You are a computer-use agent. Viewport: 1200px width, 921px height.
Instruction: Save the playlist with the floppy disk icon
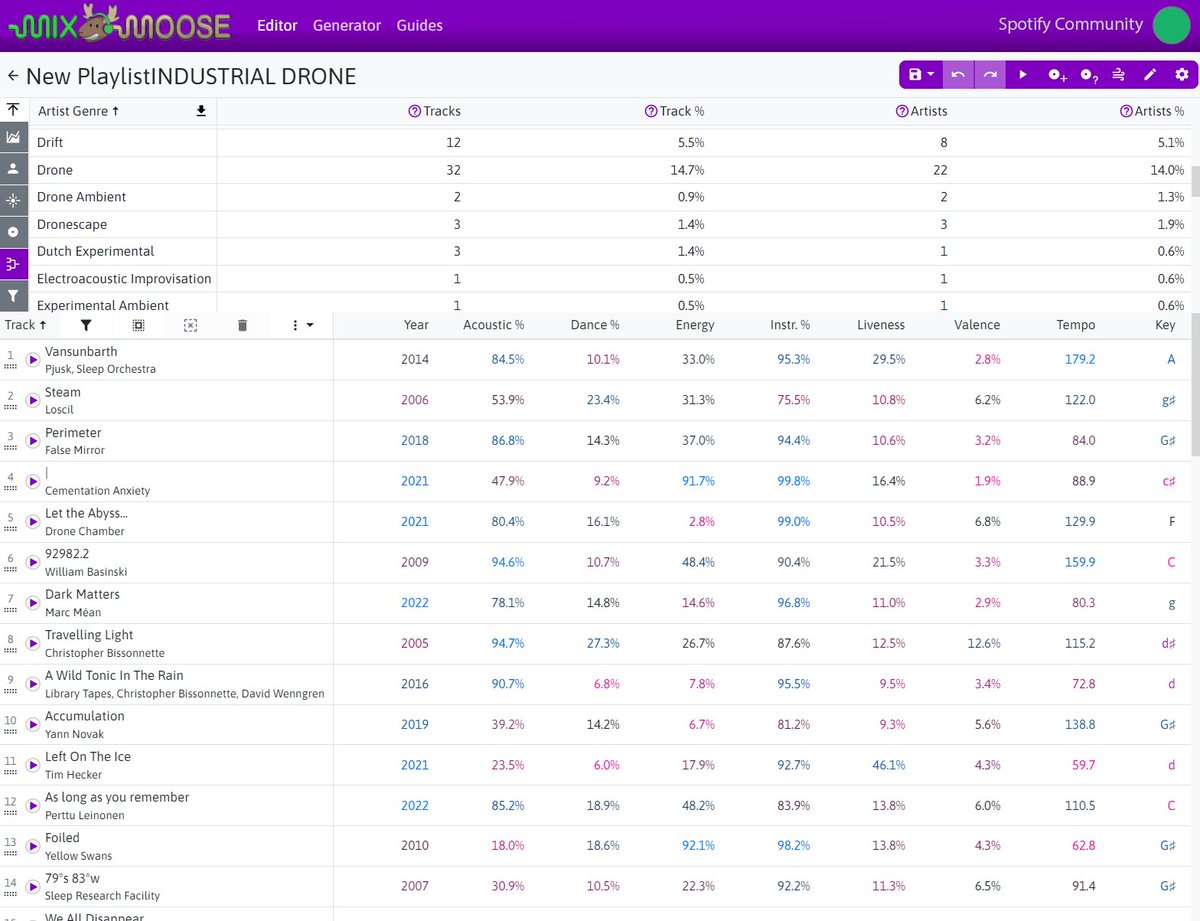(x=914, y=75)
